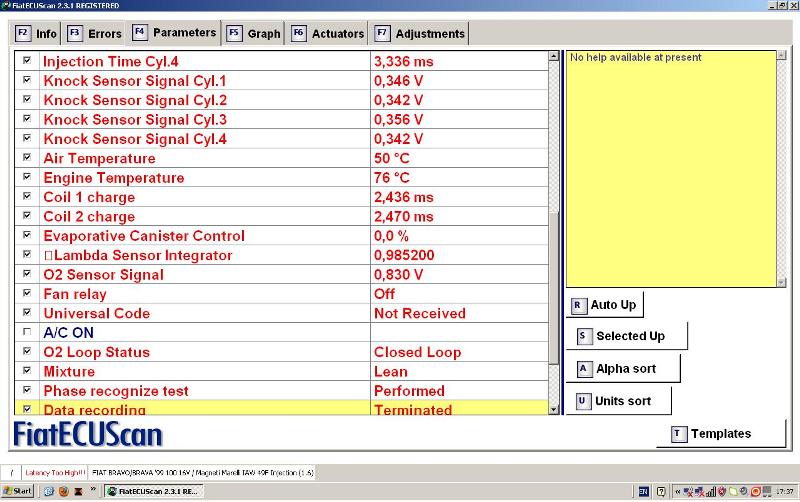Open the Windows Start menu
800x502 pixels.
(17, 492)
